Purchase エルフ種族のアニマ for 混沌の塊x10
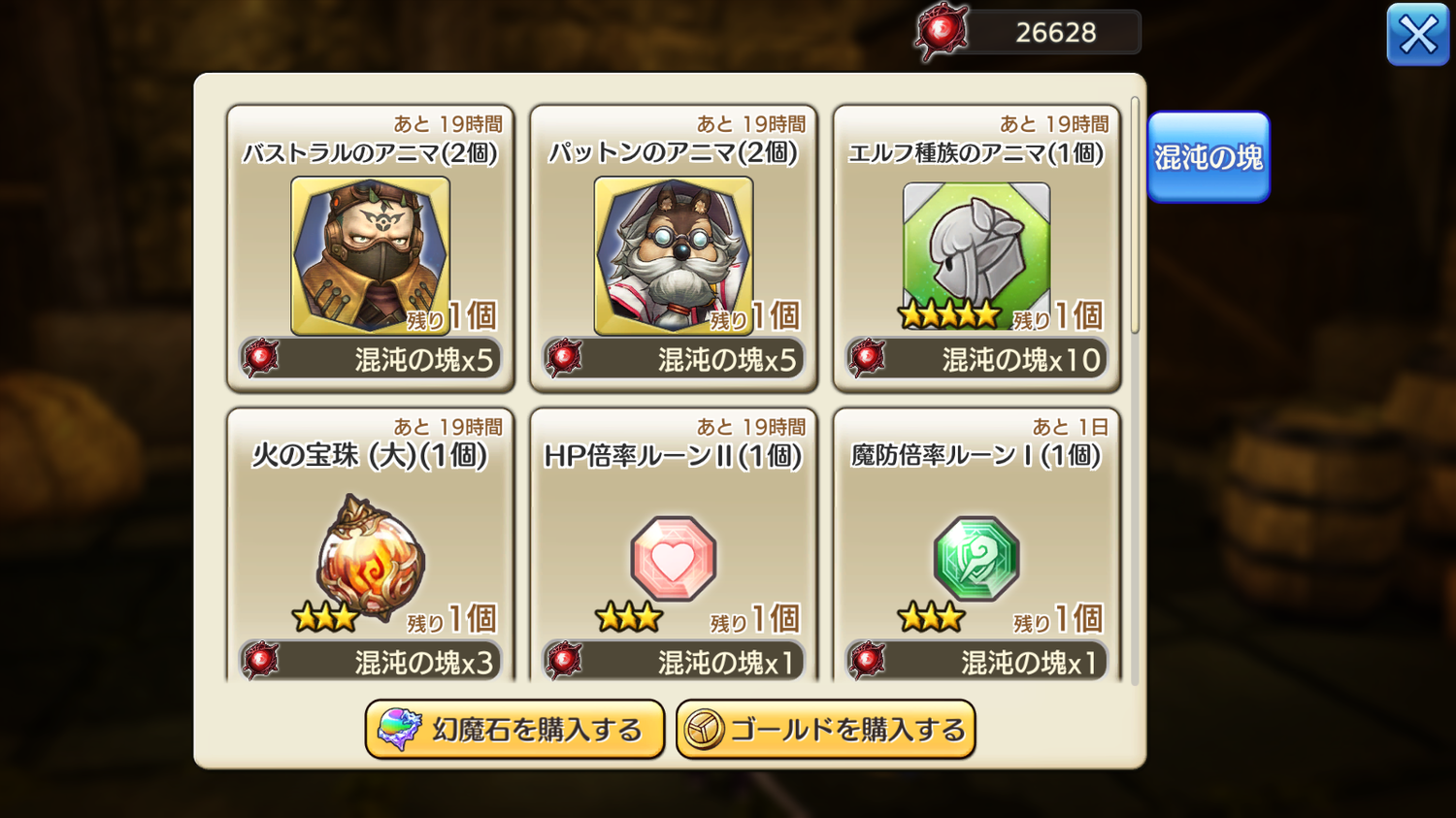This screenshot has width=1456, height=818. tap(976, 359)
